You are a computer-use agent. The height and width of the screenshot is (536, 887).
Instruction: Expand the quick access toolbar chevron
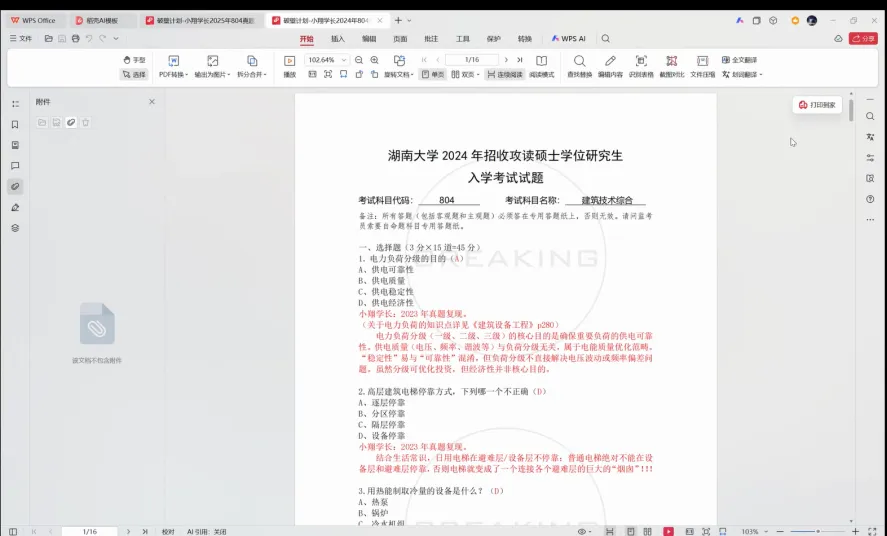(x=116, y=38)
